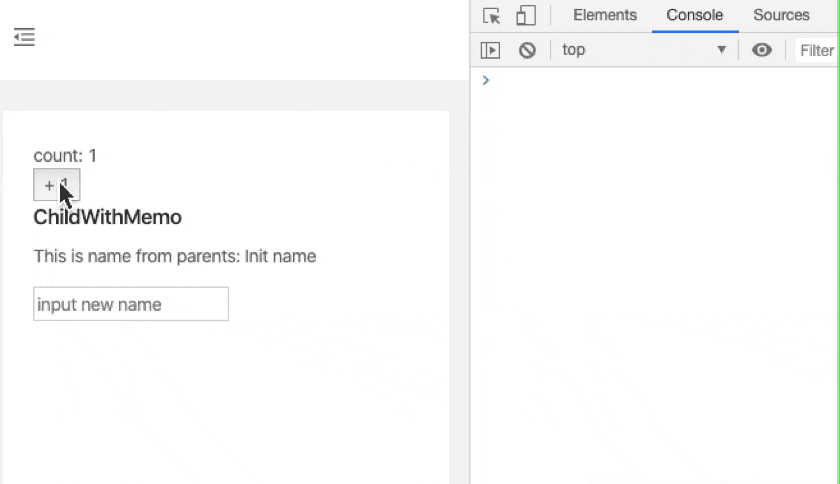The width and height of the screenshot is (840, 484).
Task: Click the gray band above the card
Action: [234, 95]
